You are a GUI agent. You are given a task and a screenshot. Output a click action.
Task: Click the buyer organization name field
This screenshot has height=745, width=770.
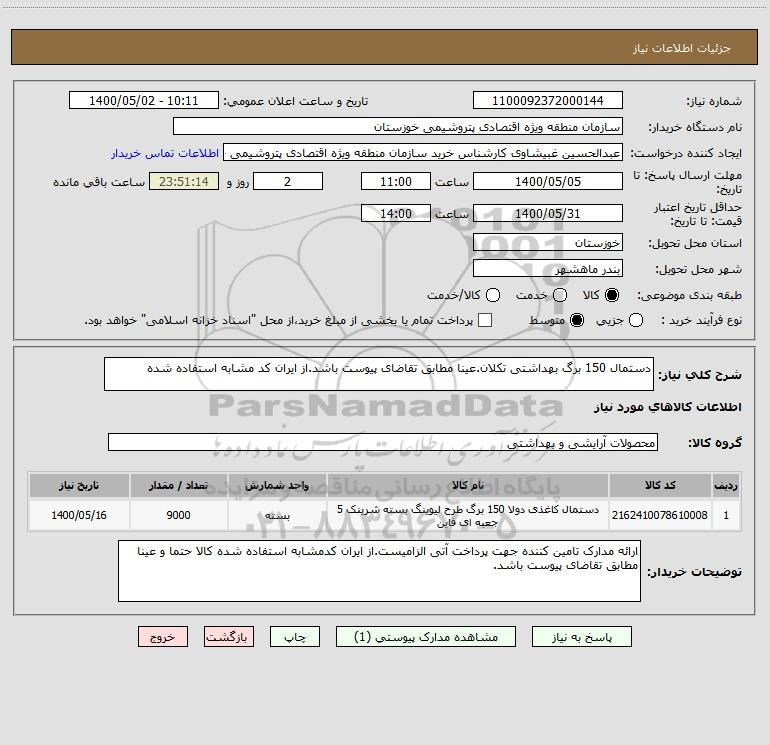click(398, 127)
